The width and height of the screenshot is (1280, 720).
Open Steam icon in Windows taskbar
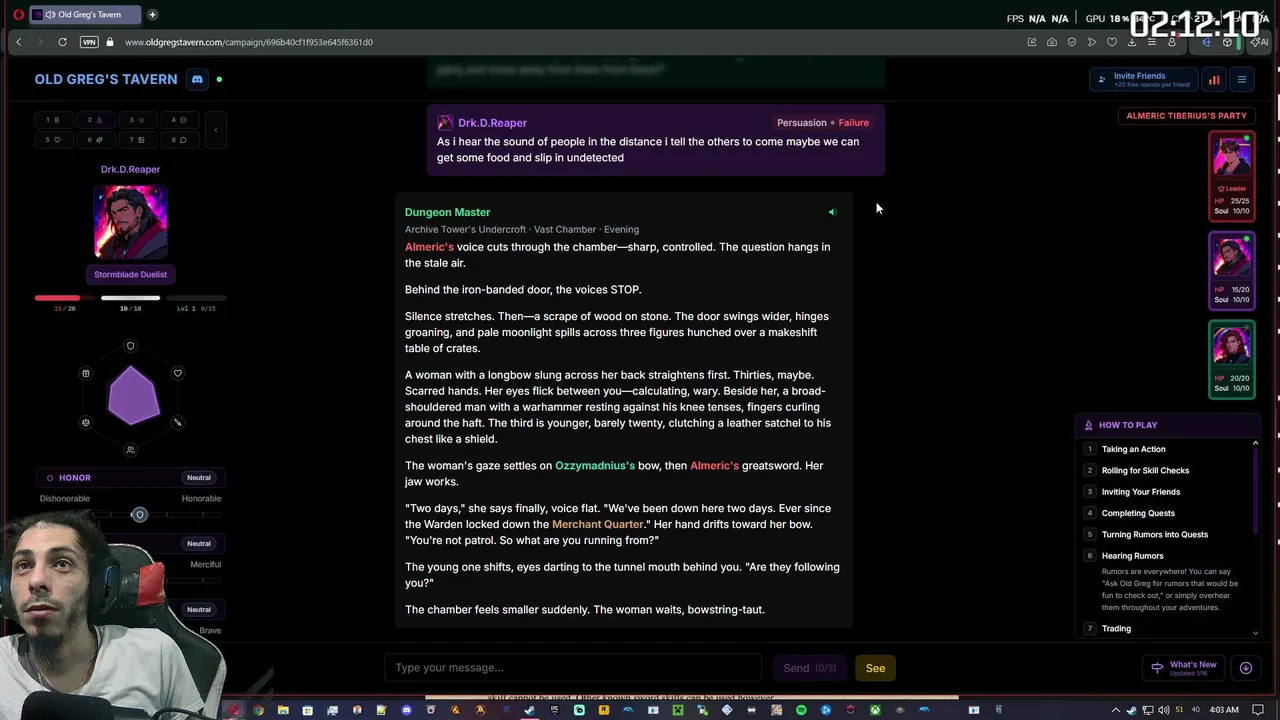(529, 710)
